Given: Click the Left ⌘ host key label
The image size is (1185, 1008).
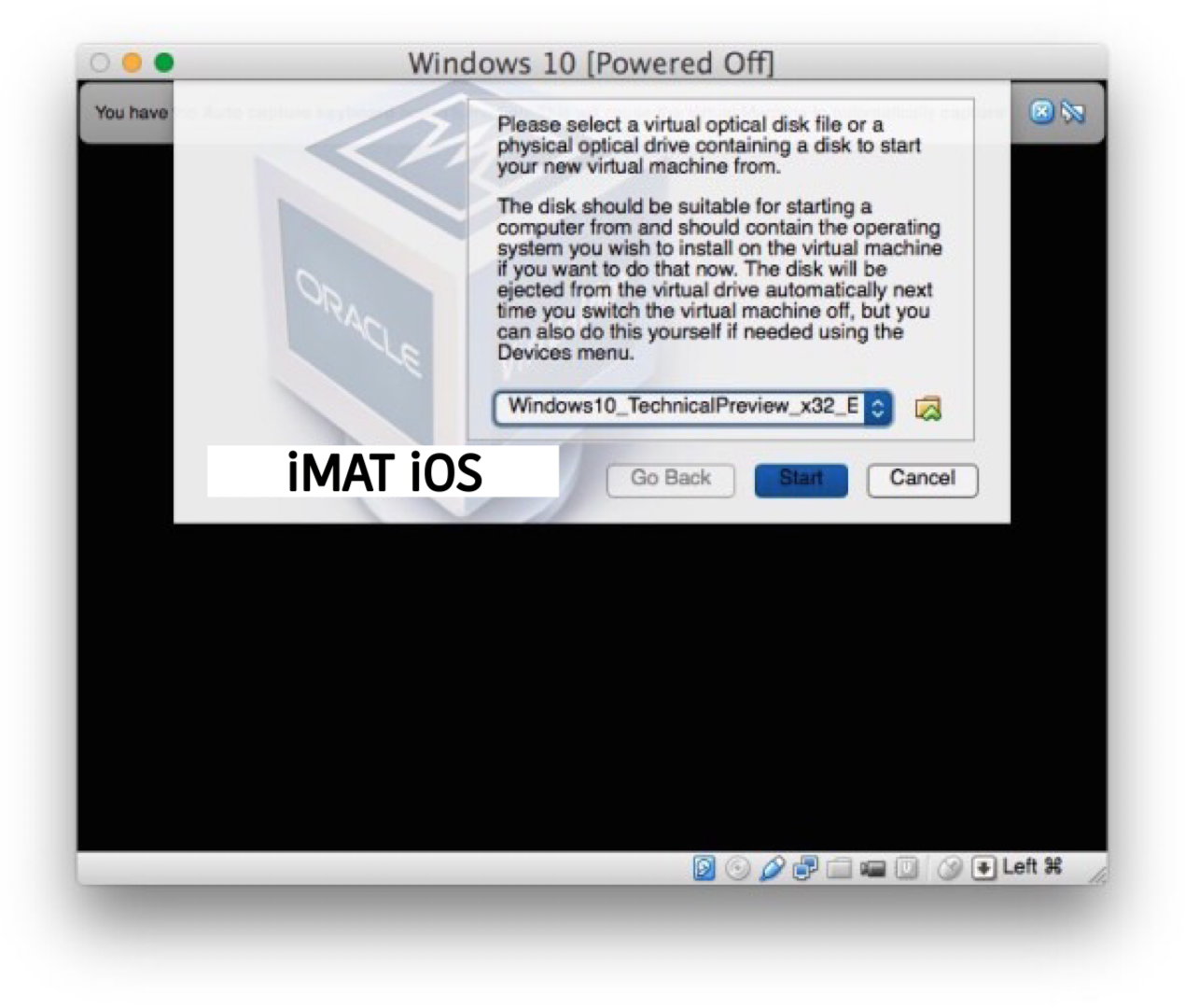Looking at the screenshot, I should click(x=1032, y=867).
